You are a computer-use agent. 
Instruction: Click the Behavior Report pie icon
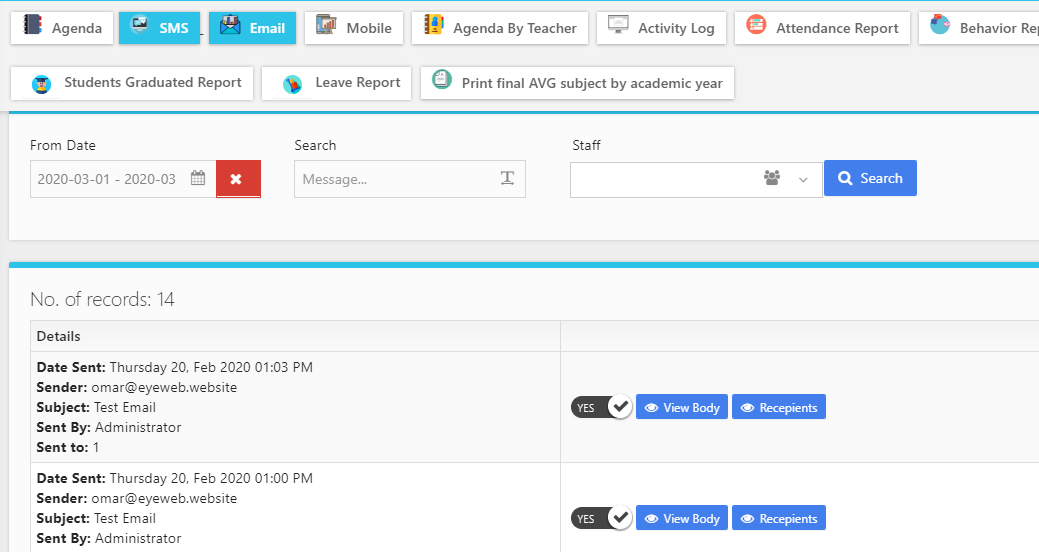(x=940, y=25)
